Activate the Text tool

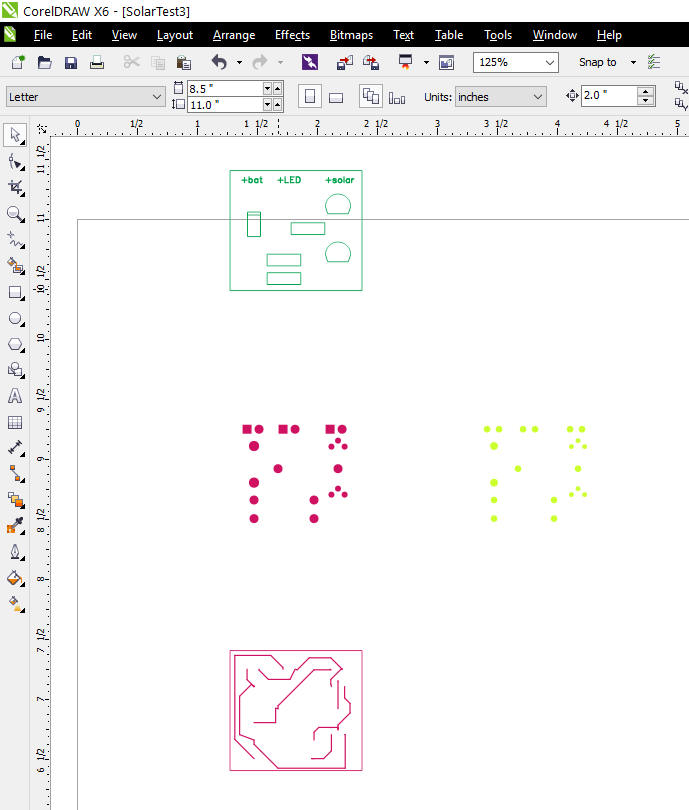(x=15, y=396)
